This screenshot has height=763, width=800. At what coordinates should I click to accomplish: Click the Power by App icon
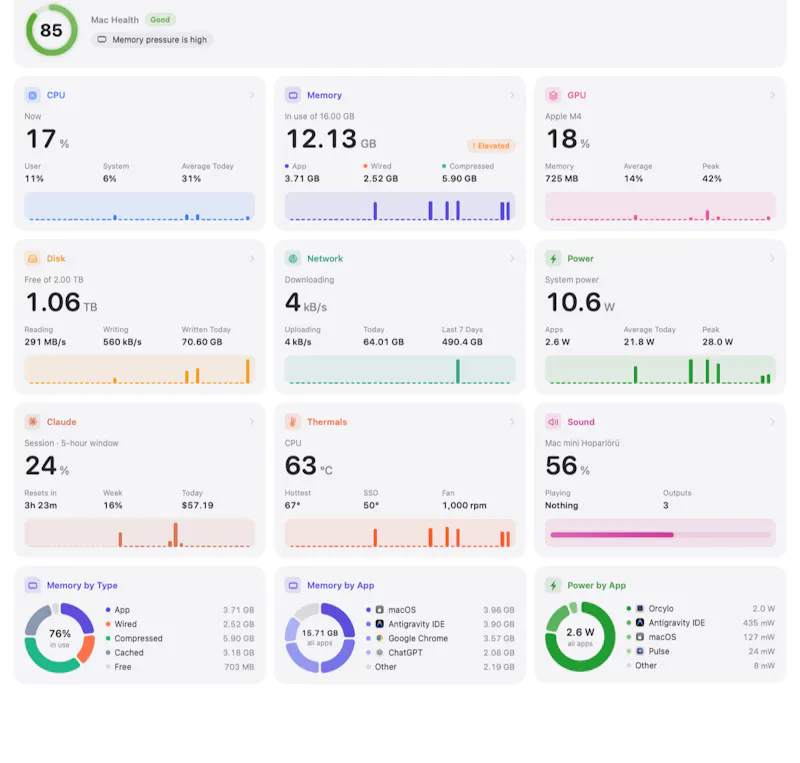tap(553, 585)
